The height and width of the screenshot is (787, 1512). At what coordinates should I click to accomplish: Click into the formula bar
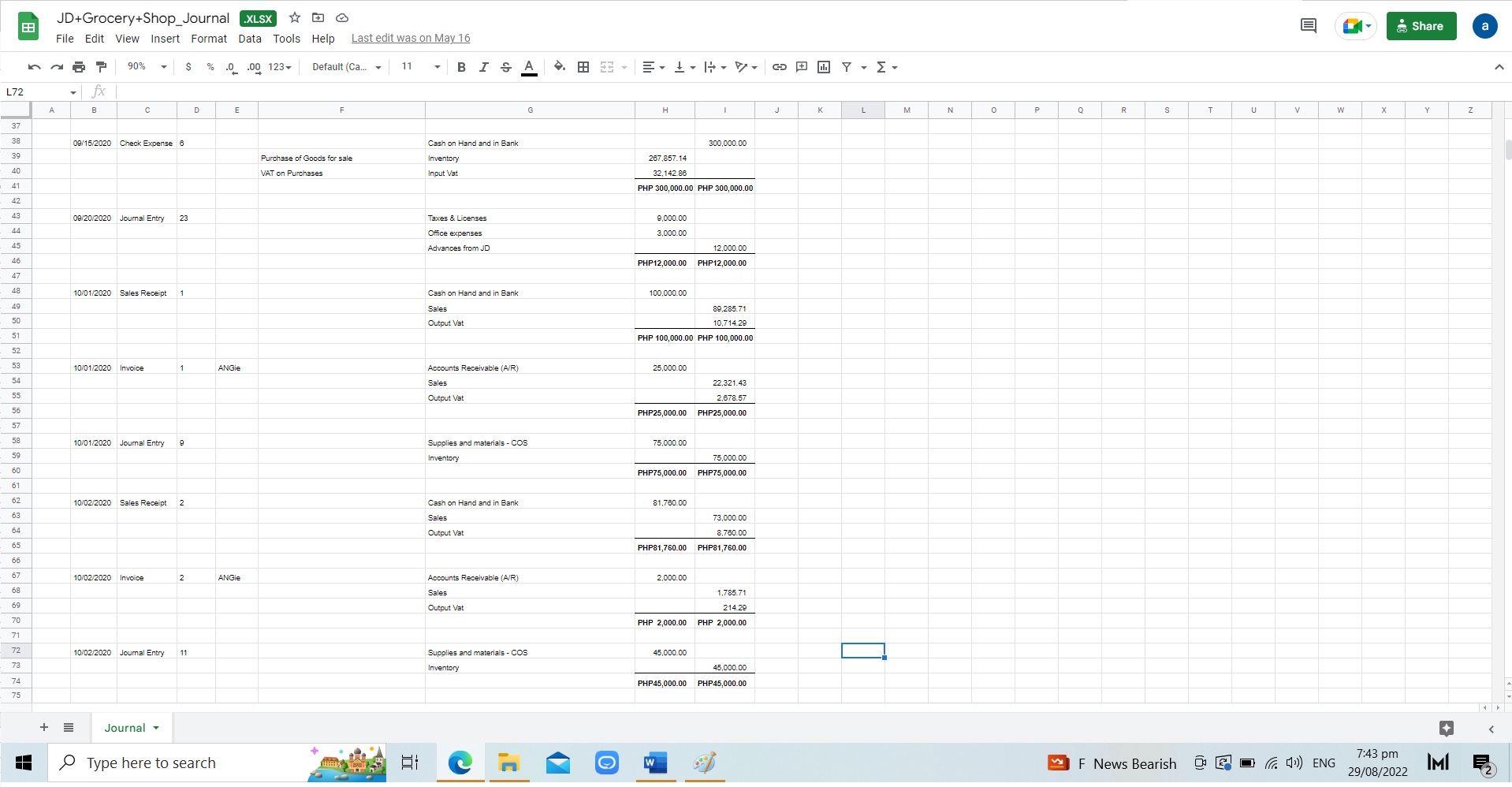(812, 92)
